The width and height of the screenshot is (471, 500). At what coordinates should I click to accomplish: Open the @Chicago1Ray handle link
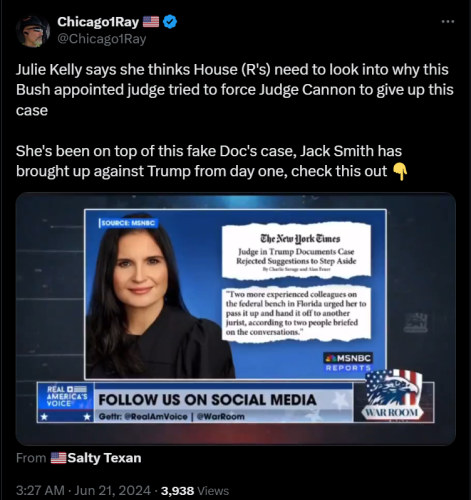[x=102, y=39]
